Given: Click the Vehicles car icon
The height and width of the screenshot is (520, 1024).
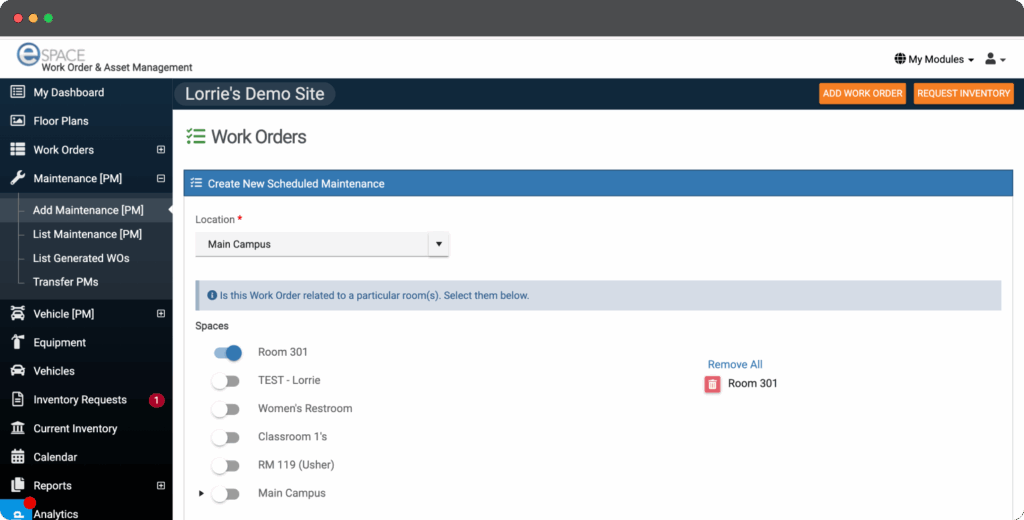Looking at the screenshot, I should [17, 371].
